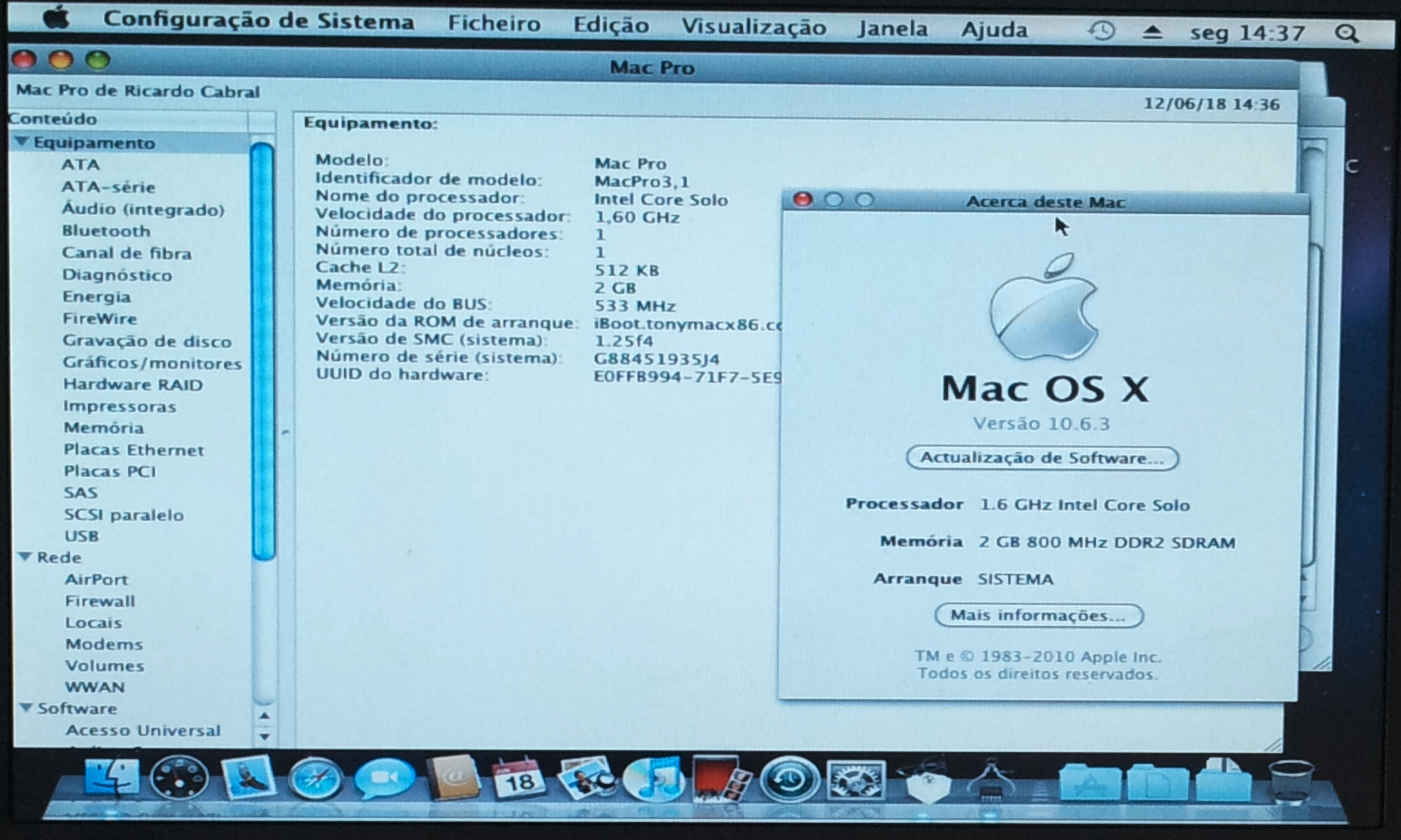
Task: Select Acesso Universal under Software
Action: pyautogui.click(x=143, y=730)
